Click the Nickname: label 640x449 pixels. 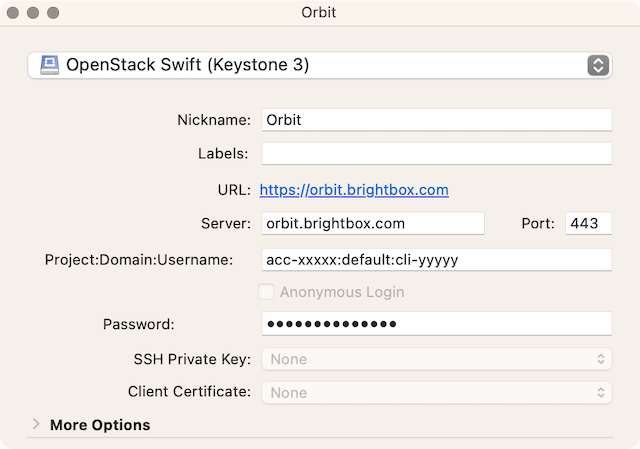pos(214,120)
